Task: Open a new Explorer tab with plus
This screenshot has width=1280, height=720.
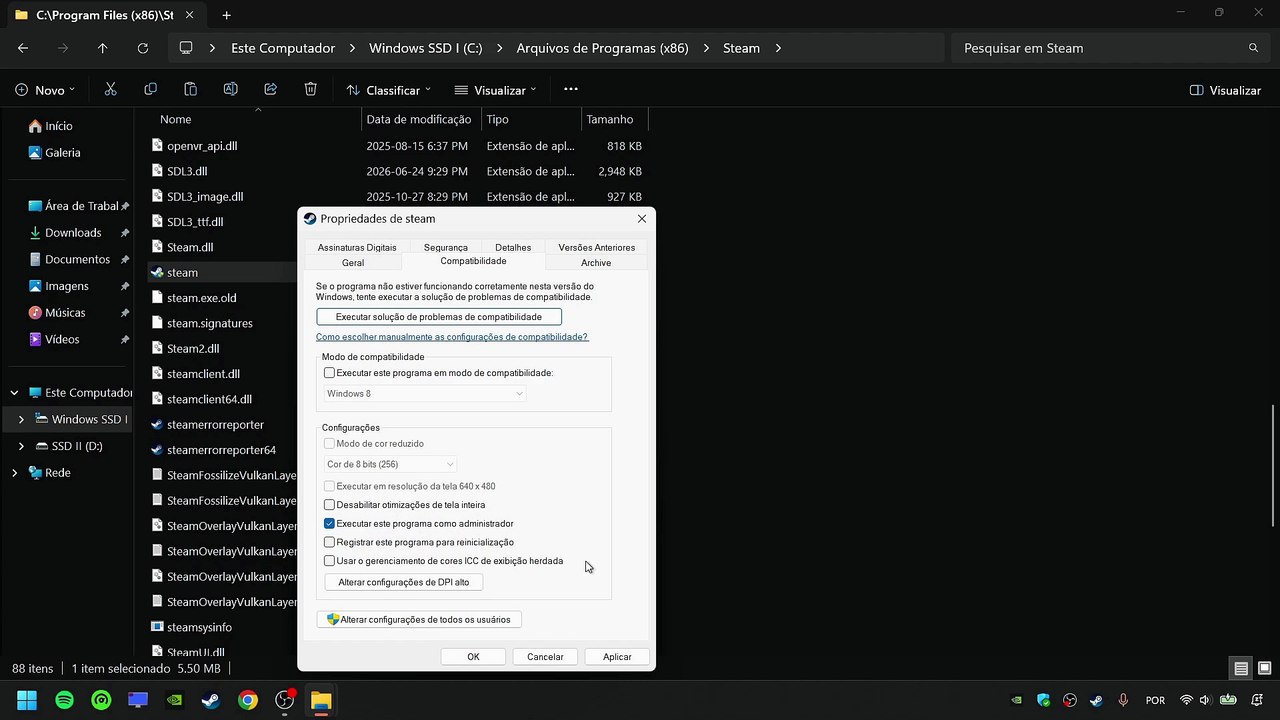Action: (226, 15)
